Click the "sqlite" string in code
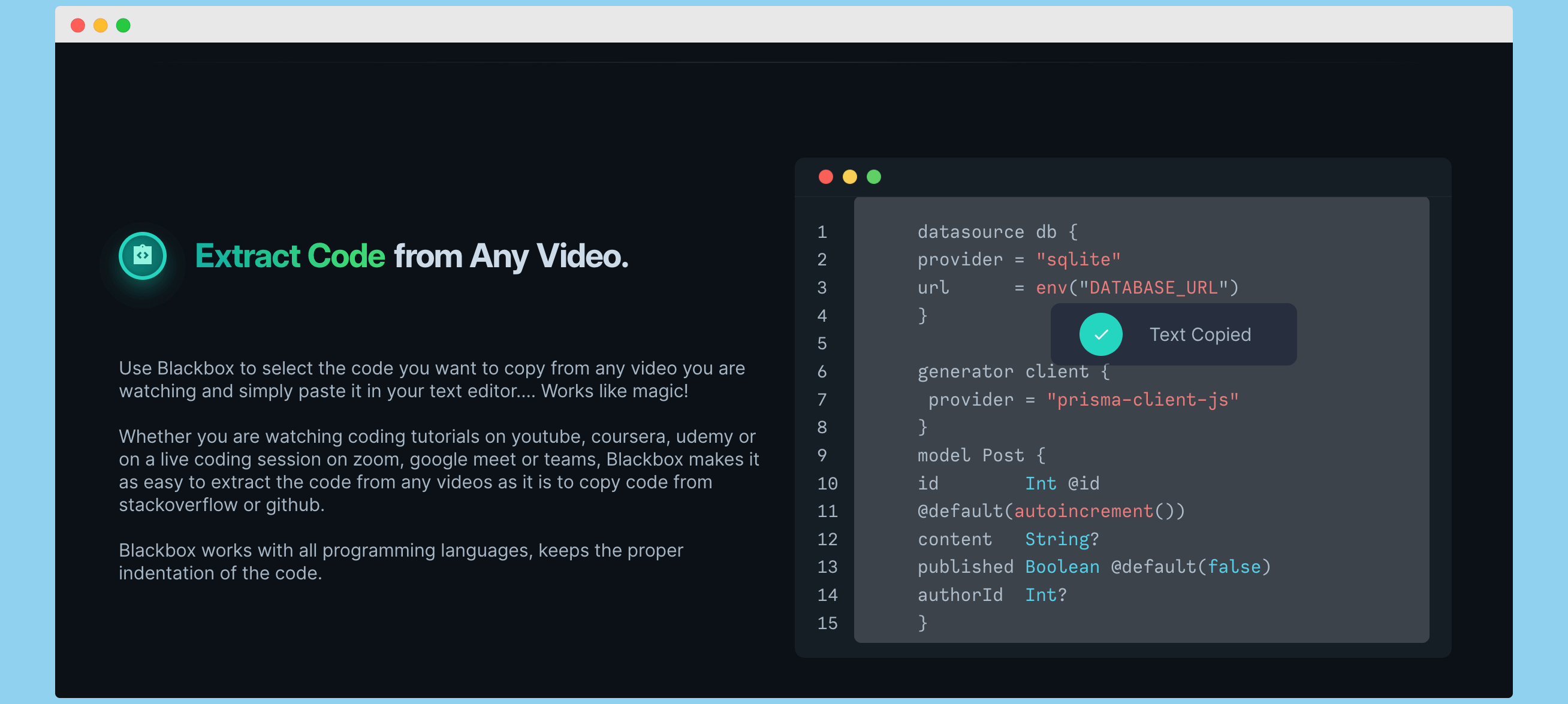This screenshot has width=1568, height=704. (1078, 260)
